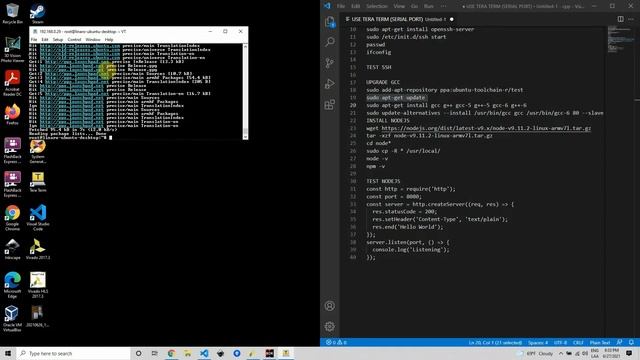The image size is (640, 360).
Task: Open the Explorer view in VS Code
Action: point(330,22)
